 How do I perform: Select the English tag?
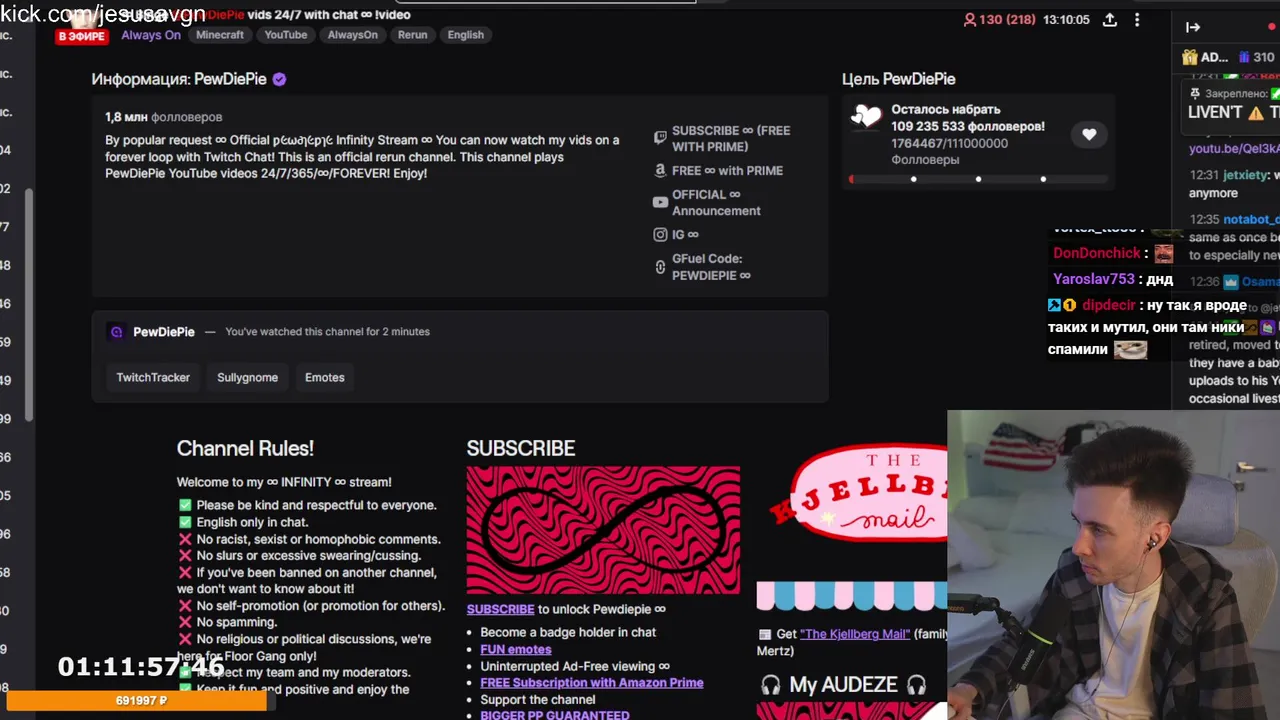[x=466, y=35]
